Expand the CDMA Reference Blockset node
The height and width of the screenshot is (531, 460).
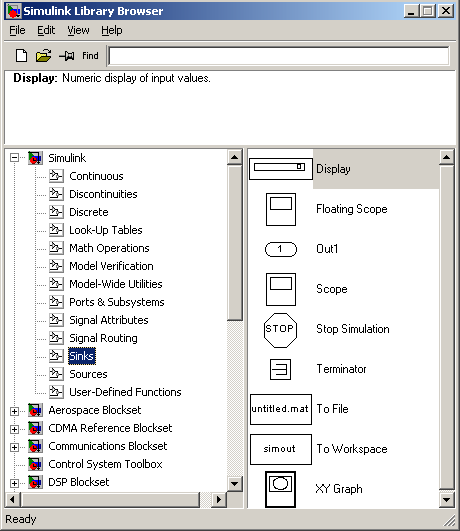(x=14, y=429)
